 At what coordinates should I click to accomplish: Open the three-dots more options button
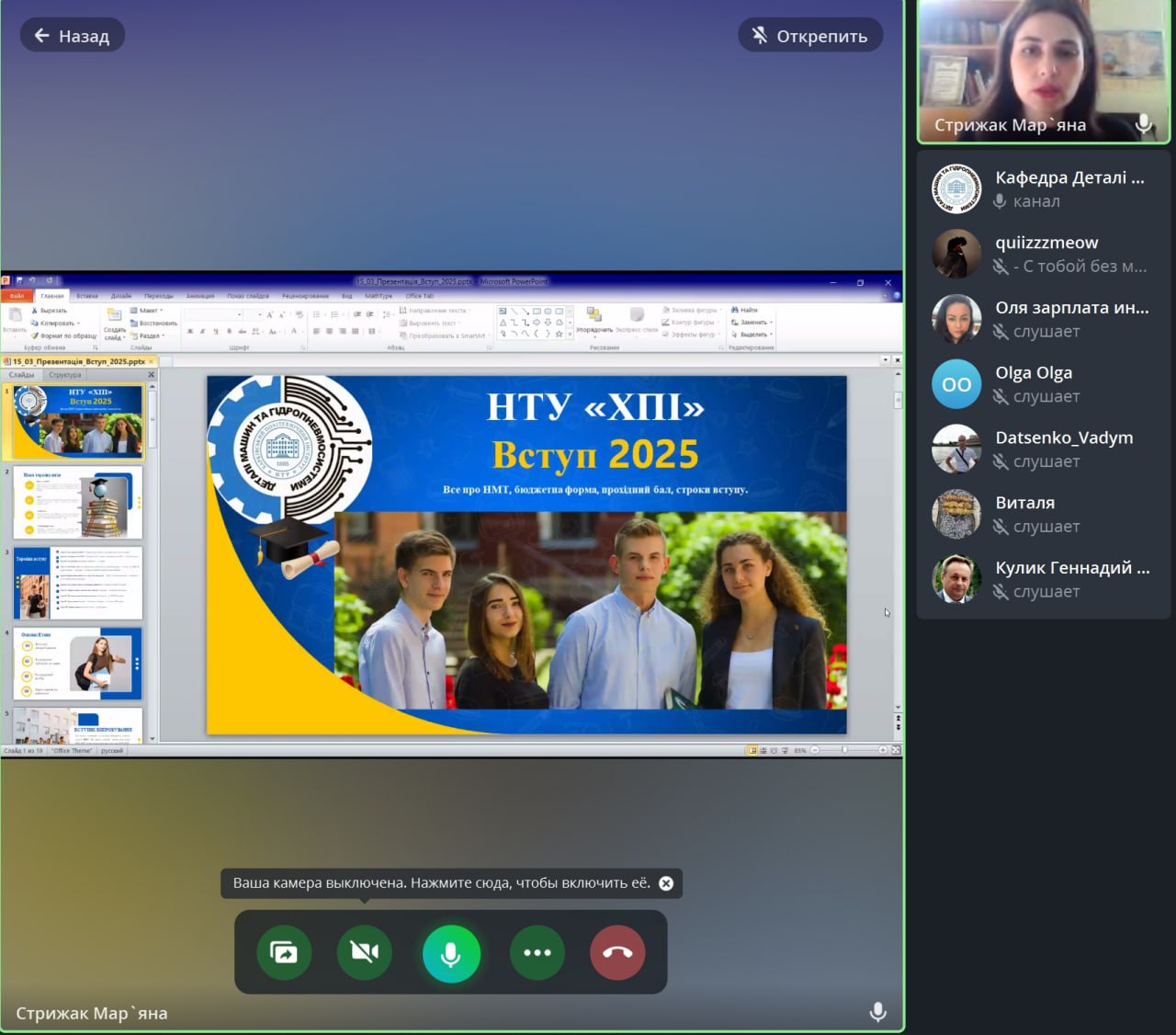(x=537, y=952)
